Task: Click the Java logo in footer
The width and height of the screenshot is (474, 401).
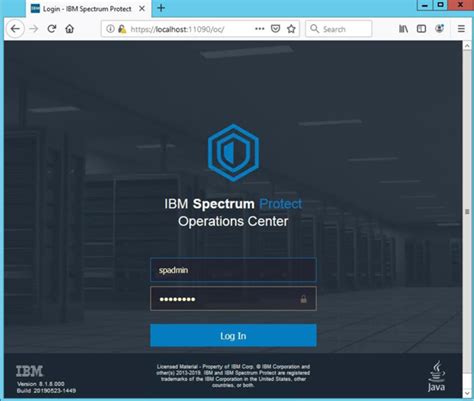Action: coord(436,376)
